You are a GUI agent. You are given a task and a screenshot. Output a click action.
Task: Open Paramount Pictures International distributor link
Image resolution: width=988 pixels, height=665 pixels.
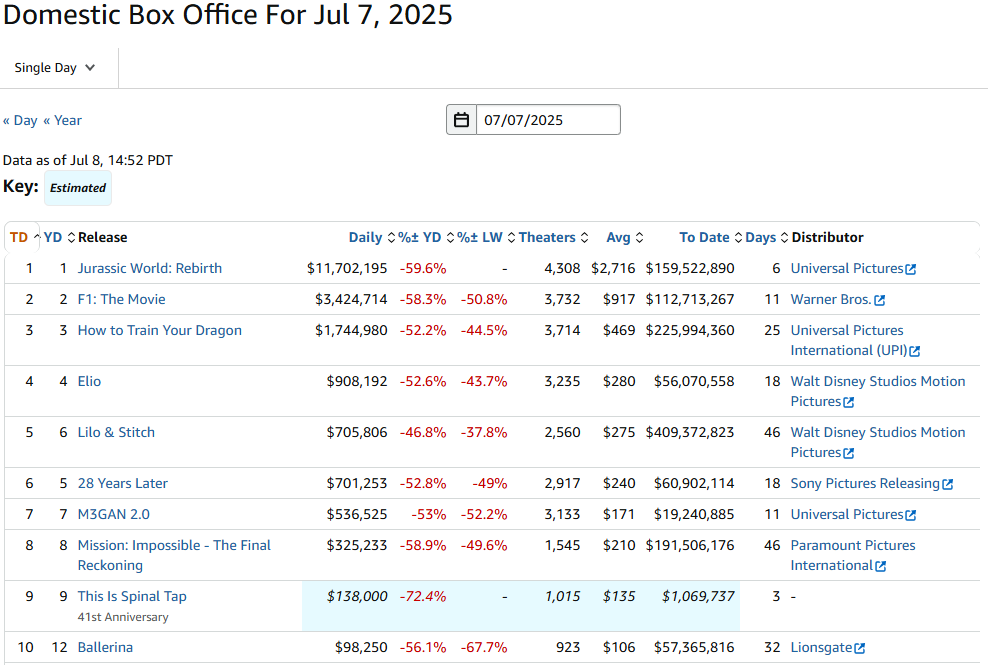click(853, 555)
